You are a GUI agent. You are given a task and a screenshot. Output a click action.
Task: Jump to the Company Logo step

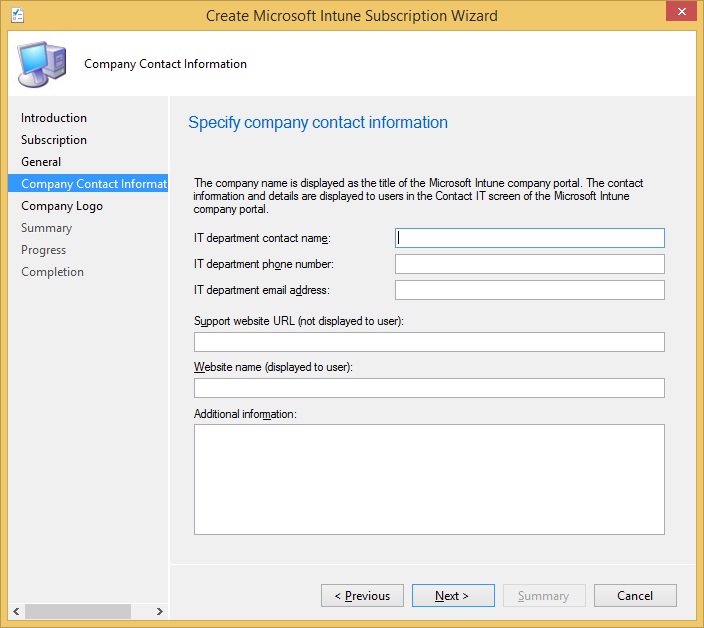(62, 206)
